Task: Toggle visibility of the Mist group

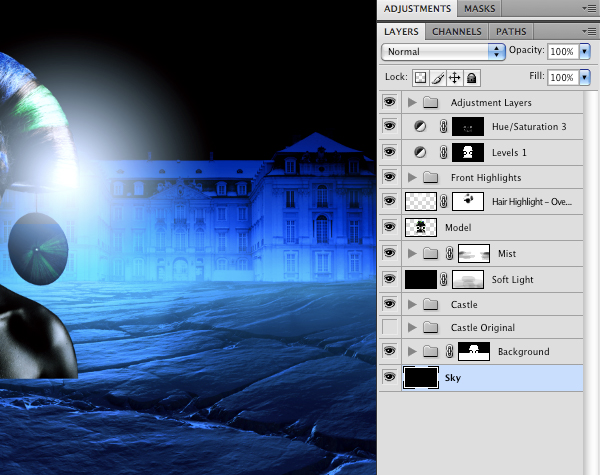Action: [390, 253]
